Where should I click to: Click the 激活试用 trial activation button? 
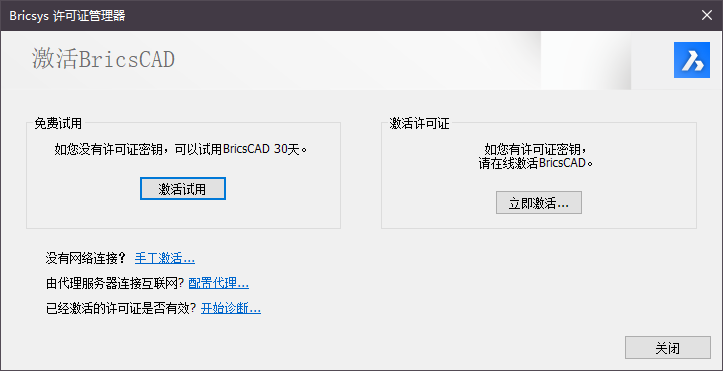183,189
